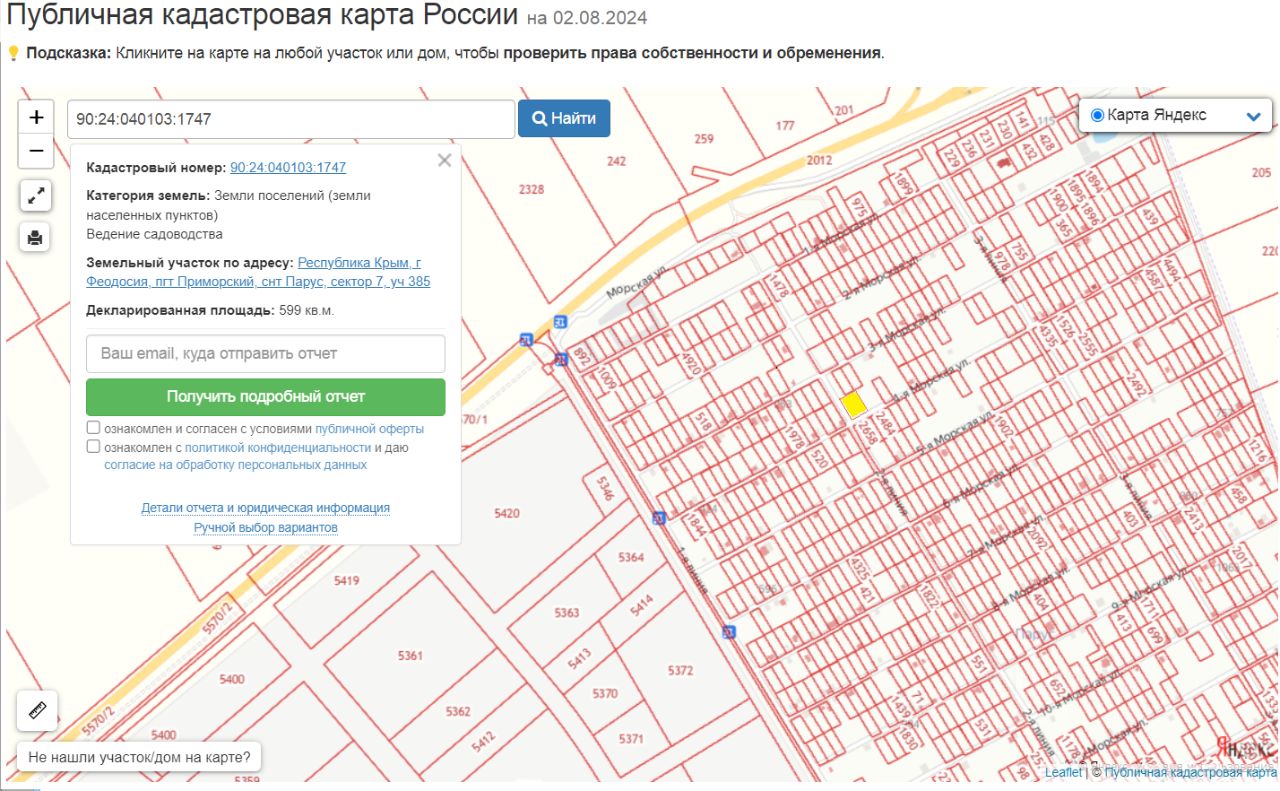This screenshot has width=1280, height=791.
Task: Click parcel 5419 on the map
Action: point(346,580)
